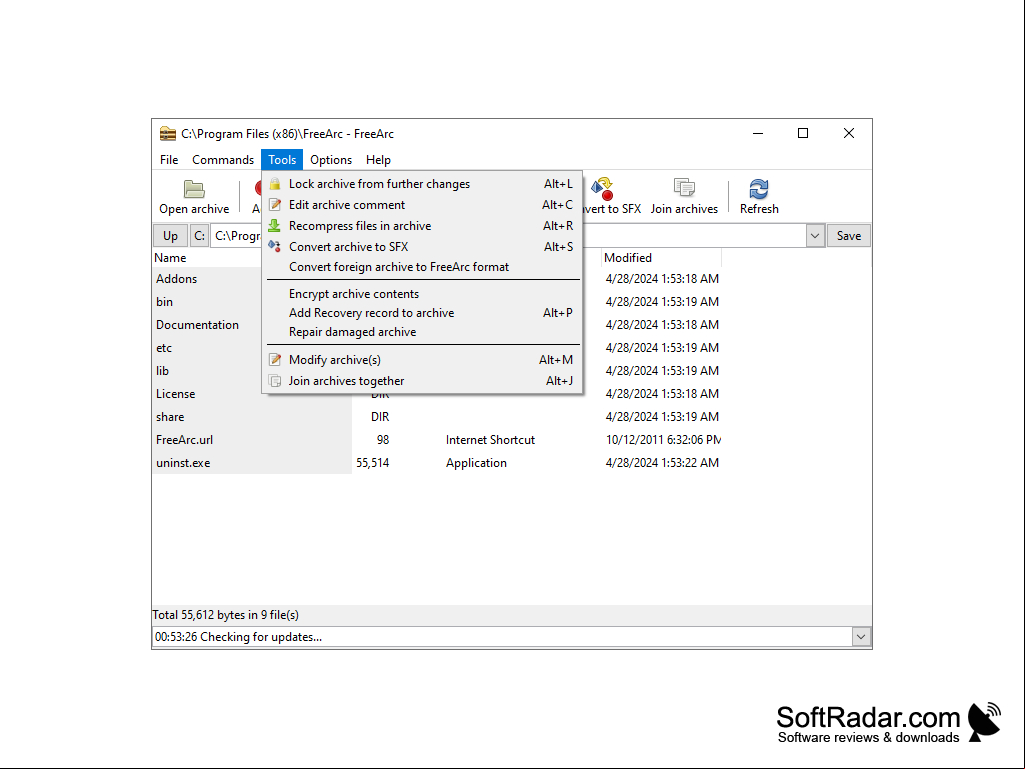Screen dimensions: 1025x769
Task: Open the Options menu
Action: click(331, 160)
